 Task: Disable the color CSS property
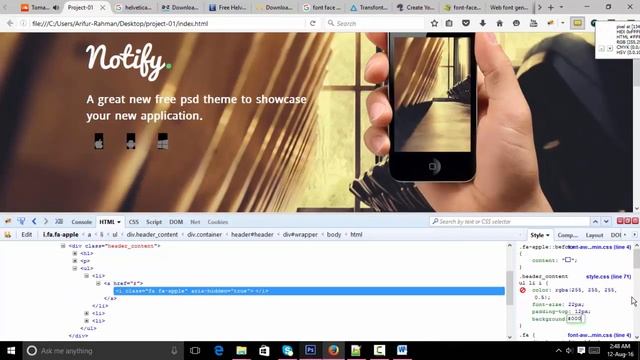click(x=522, y=290)
